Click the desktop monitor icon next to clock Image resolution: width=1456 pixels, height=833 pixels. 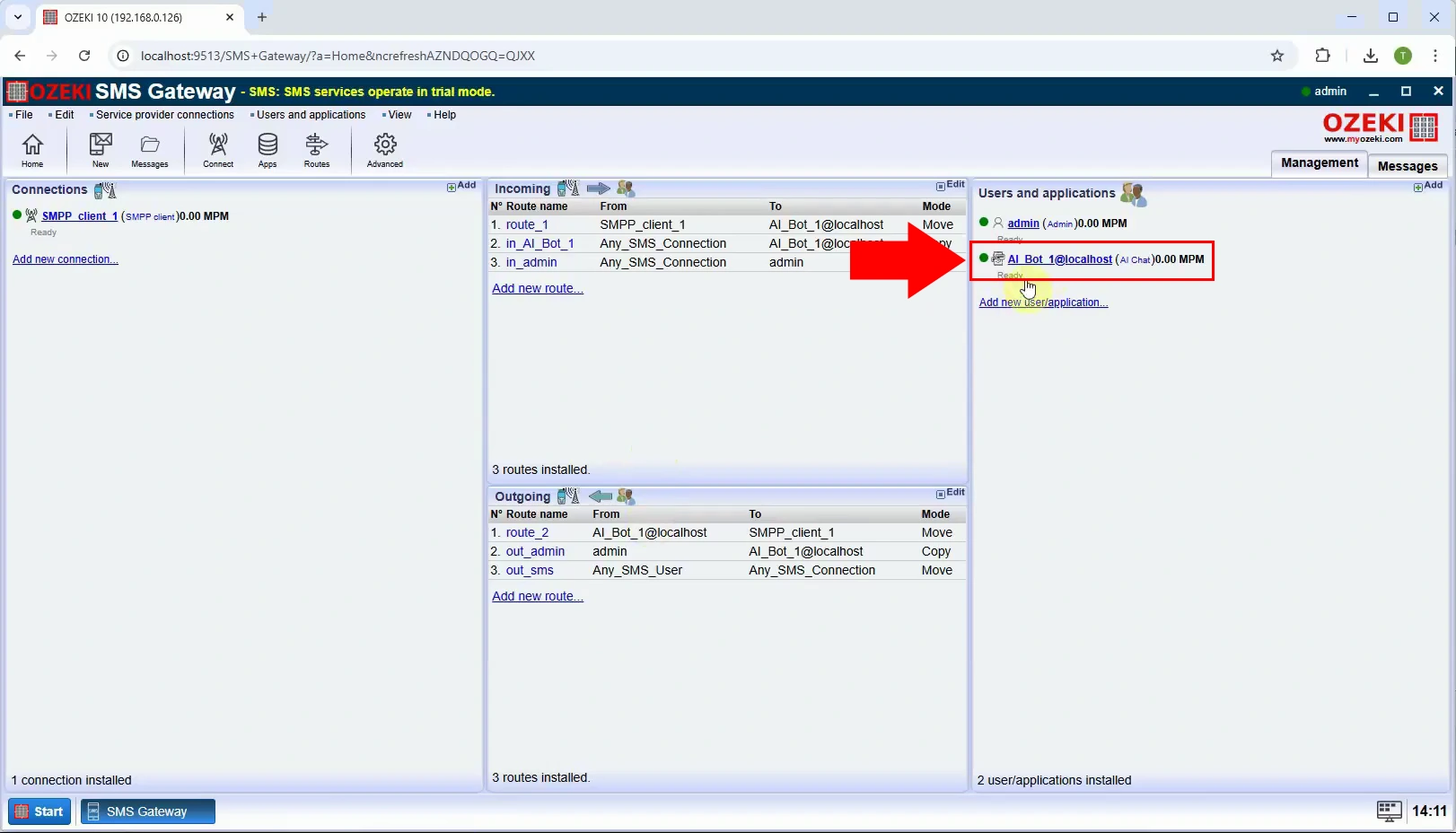tap(1389, 811)
